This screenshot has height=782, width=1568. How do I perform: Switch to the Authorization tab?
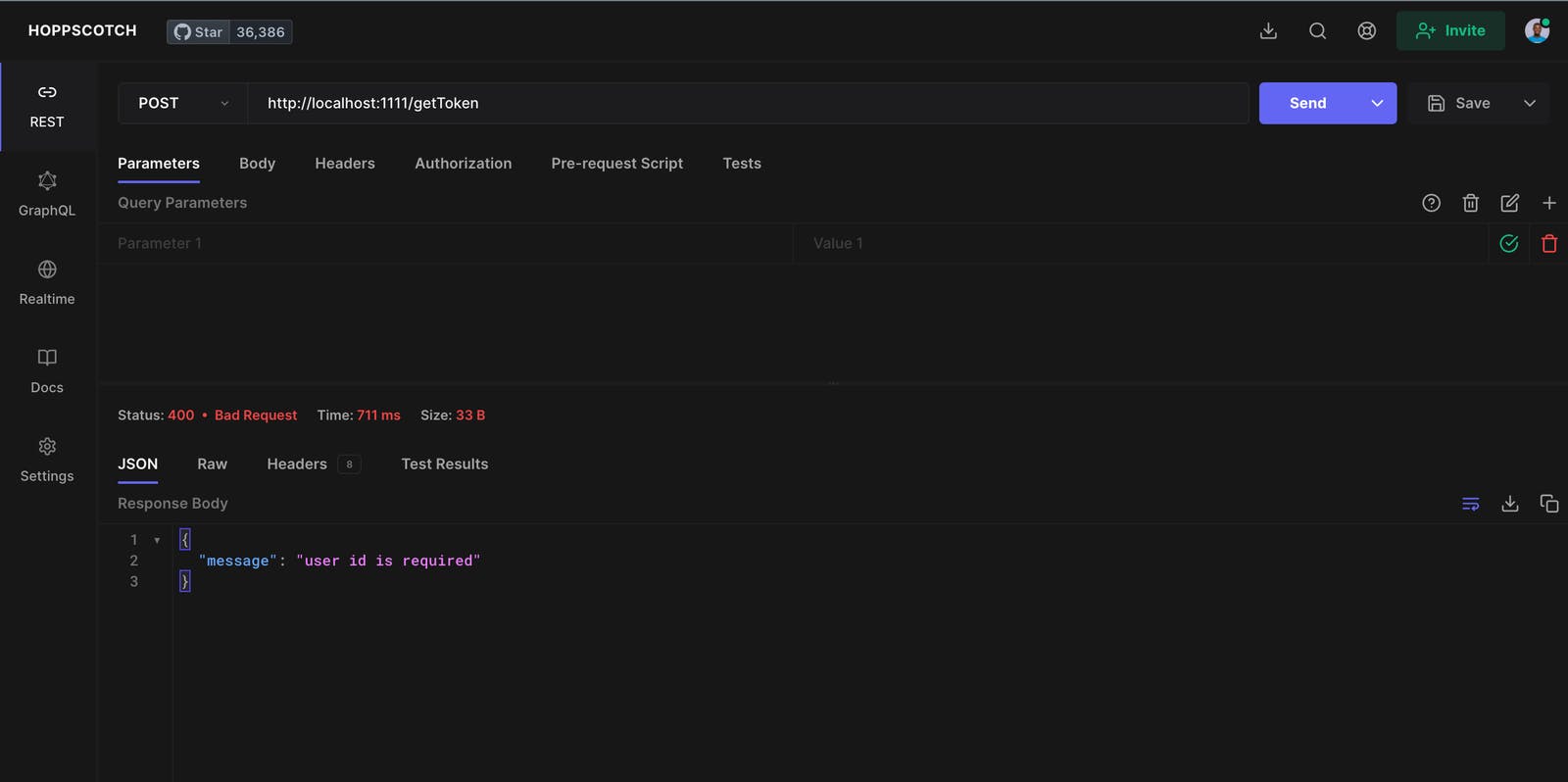pyautogui.click(x=463, y=164)
